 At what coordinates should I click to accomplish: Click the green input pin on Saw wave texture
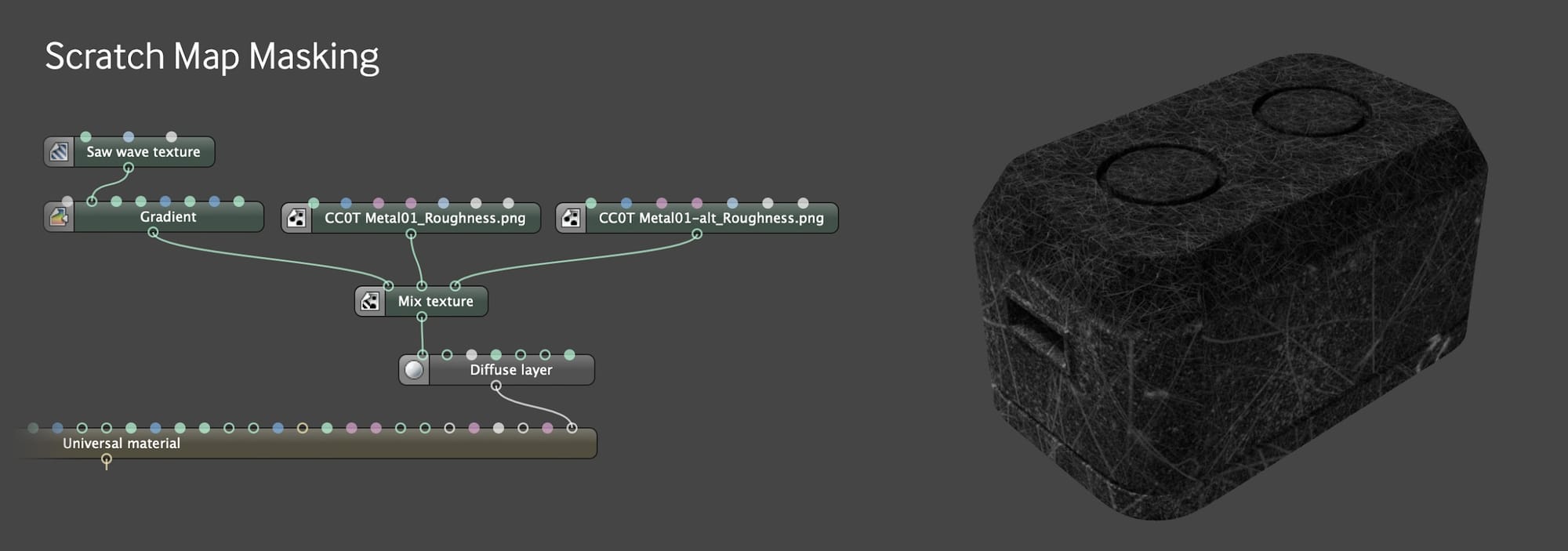click(86, 136)
